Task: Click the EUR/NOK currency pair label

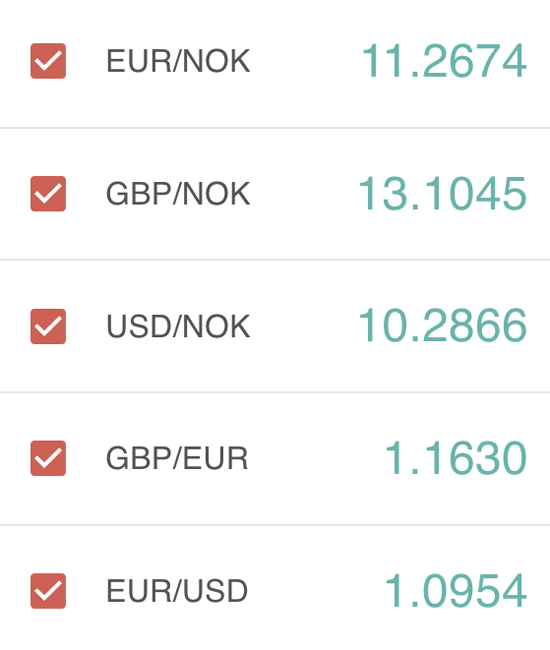Action: coord(178,61)
